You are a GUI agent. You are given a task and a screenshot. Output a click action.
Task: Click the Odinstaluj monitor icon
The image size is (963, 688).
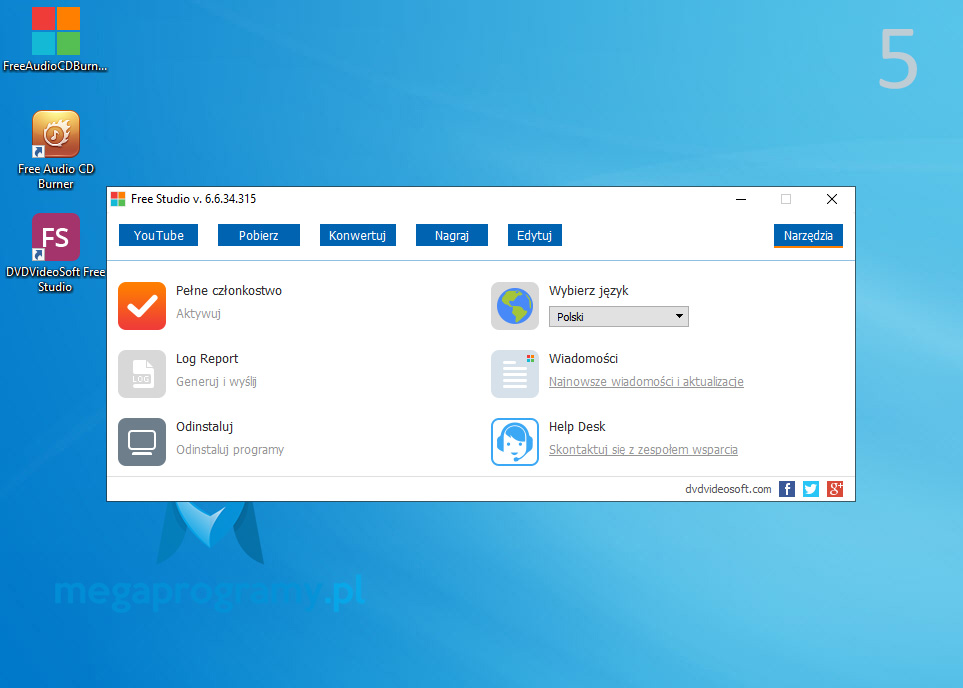point(142,442)
